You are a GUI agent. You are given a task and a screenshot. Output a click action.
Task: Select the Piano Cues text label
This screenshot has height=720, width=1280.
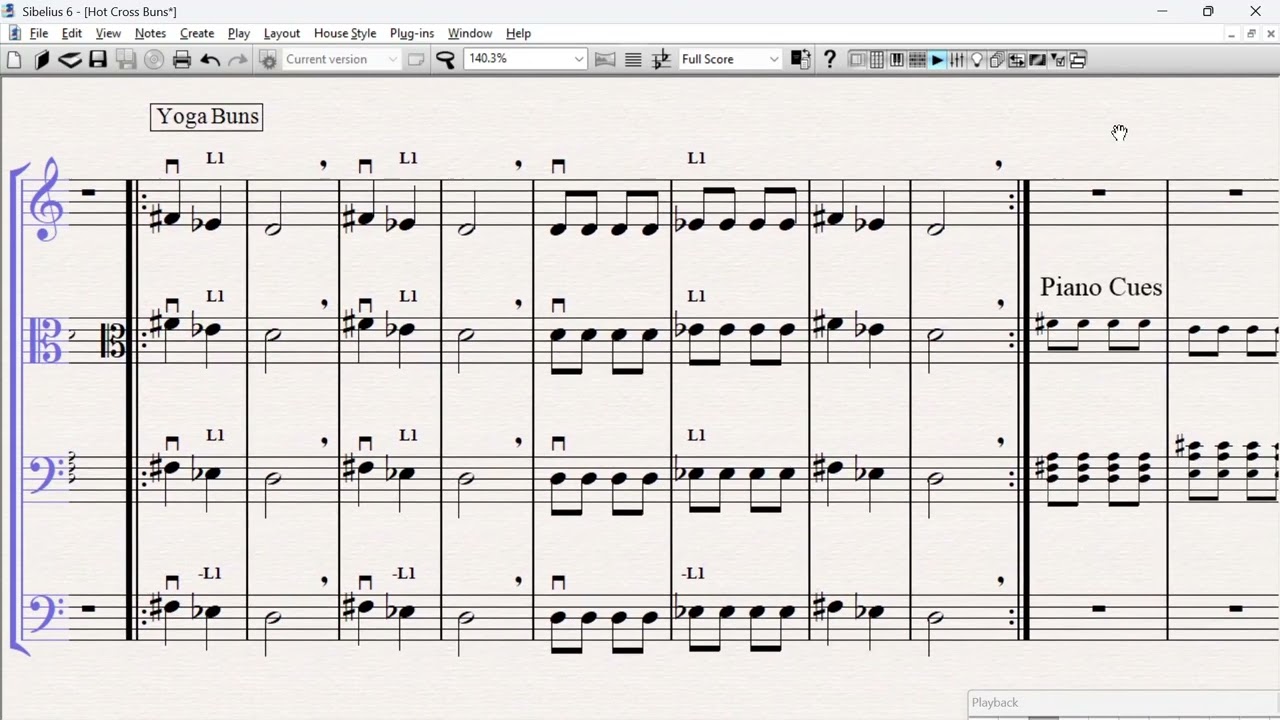(x=1101, y=287)
